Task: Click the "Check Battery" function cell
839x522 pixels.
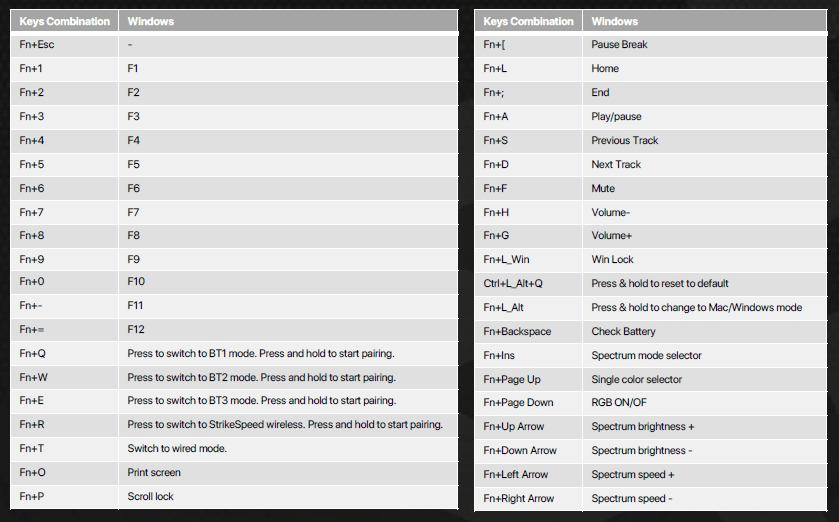Action: (x=623, y=332)
